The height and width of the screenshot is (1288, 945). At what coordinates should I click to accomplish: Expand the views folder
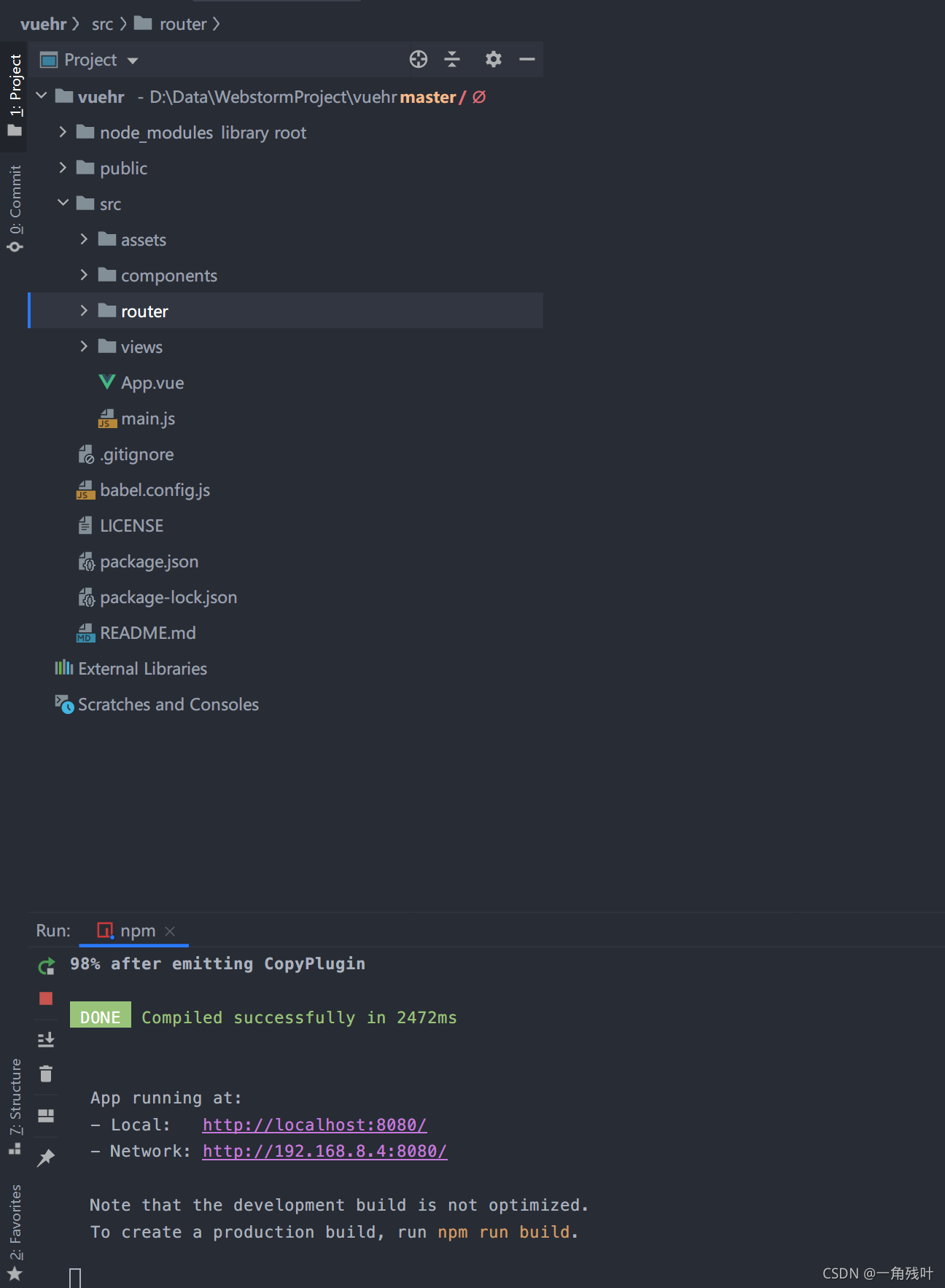pos(84,346)
